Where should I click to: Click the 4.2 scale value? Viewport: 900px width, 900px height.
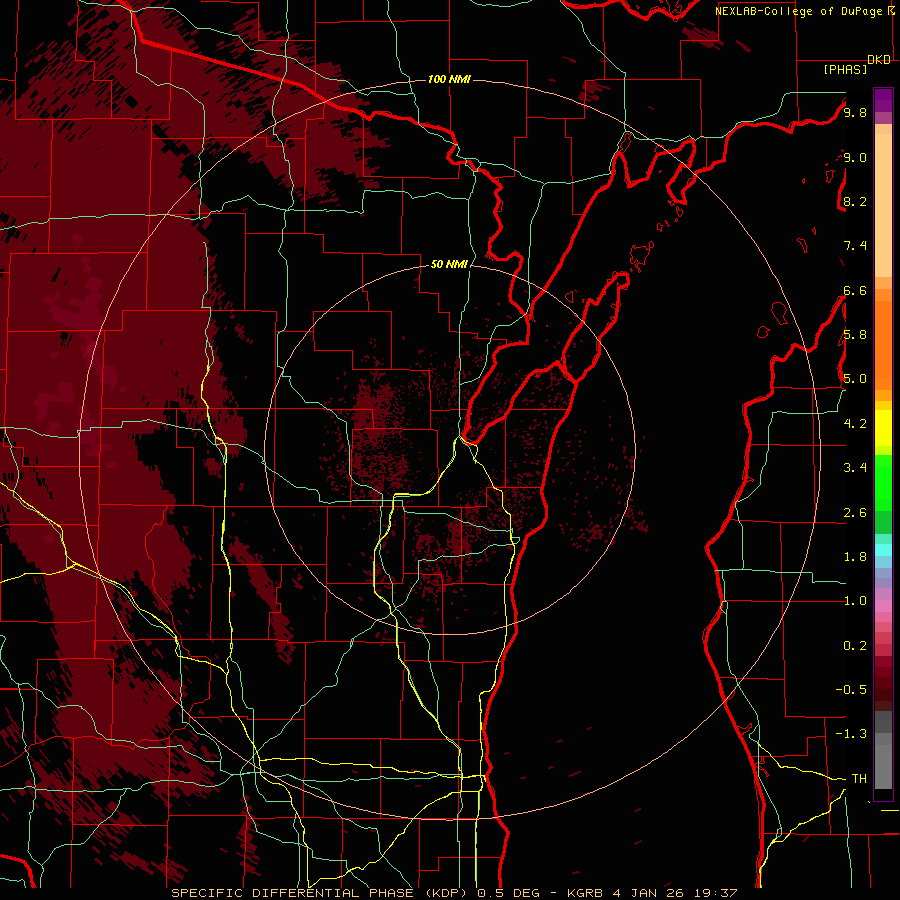pos(855,424)
